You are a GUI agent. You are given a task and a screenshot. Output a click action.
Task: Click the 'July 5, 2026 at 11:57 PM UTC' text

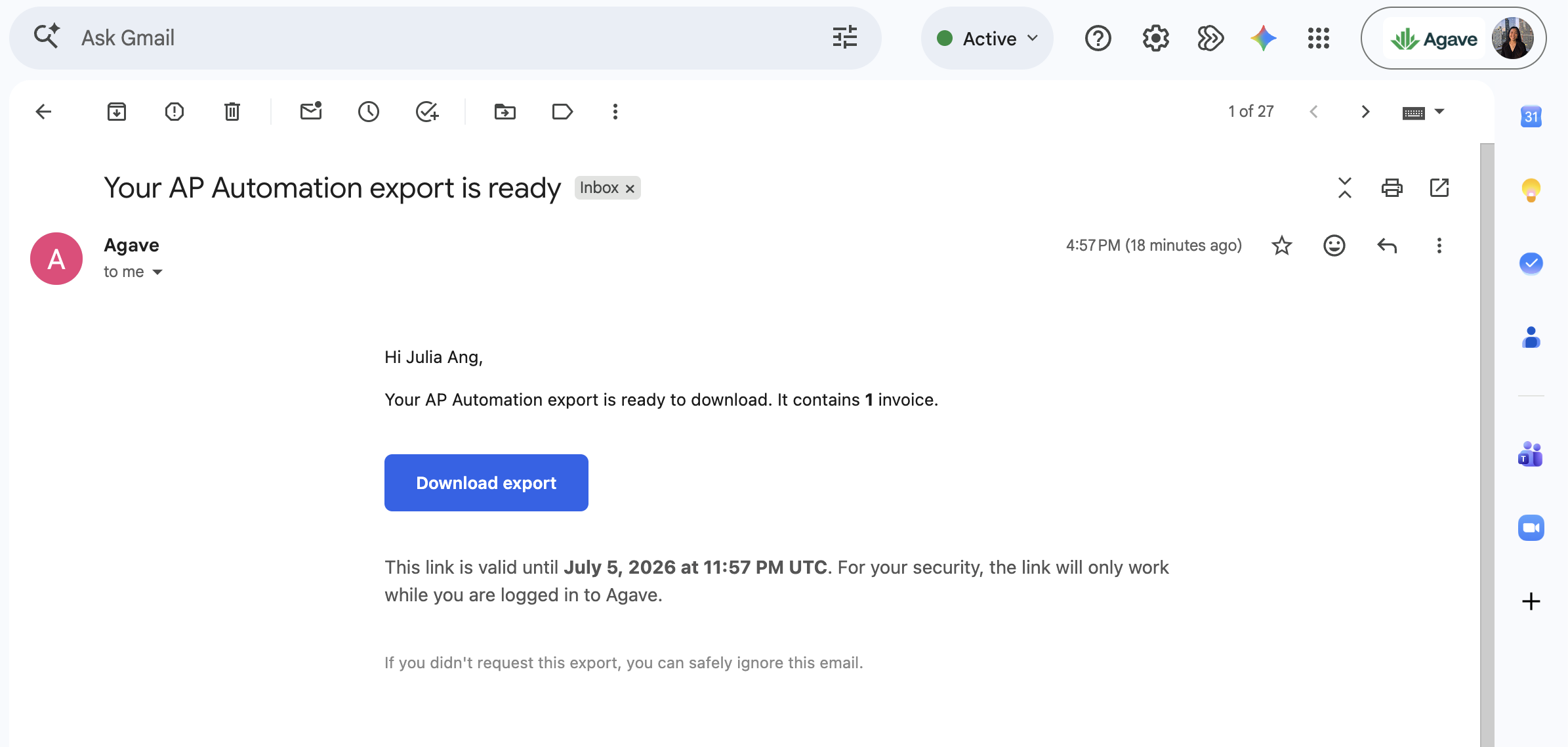(696, 567)
